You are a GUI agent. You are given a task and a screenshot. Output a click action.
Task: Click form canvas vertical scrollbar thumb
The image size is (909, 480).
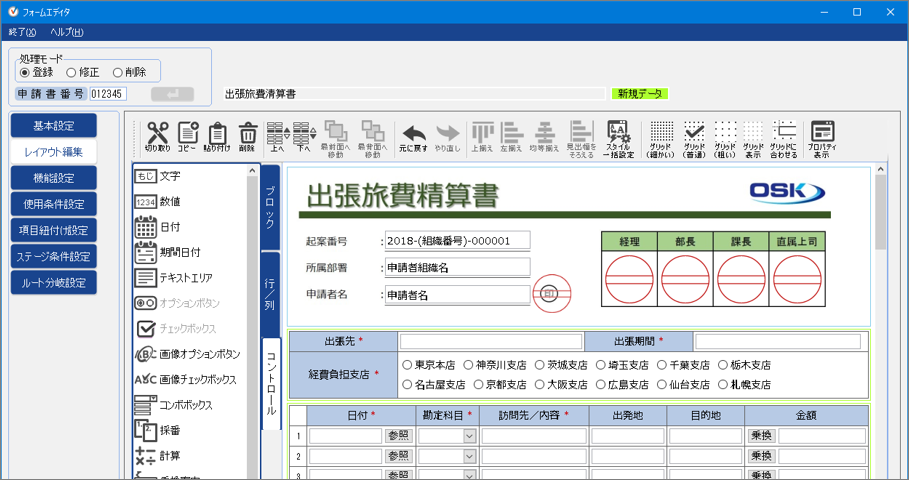click(881, 212)
